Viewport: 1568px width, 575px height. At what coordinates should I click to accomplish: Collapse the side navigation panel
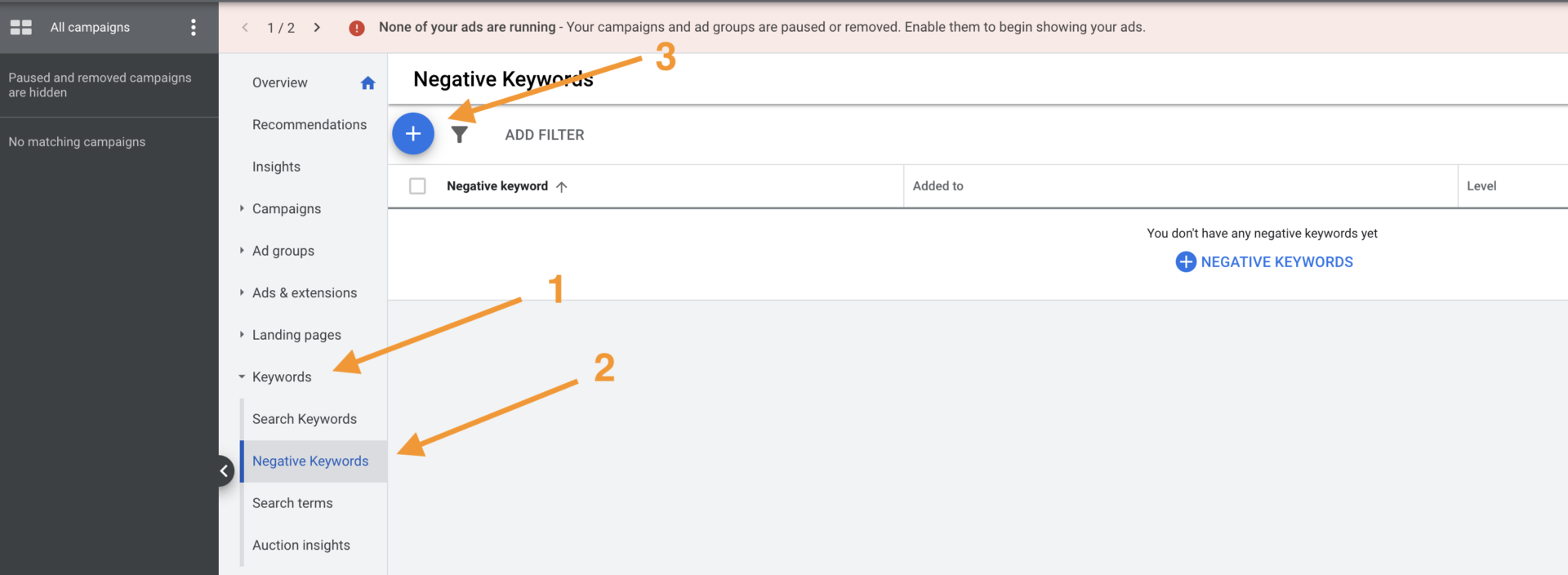pyautogui.click(x=224, y=470)
